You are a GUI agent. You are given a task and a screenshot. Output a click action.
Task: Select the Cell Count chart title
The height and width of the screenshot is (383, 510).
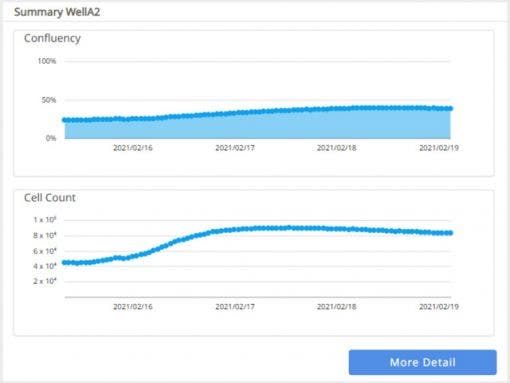(x=50, y=198)
